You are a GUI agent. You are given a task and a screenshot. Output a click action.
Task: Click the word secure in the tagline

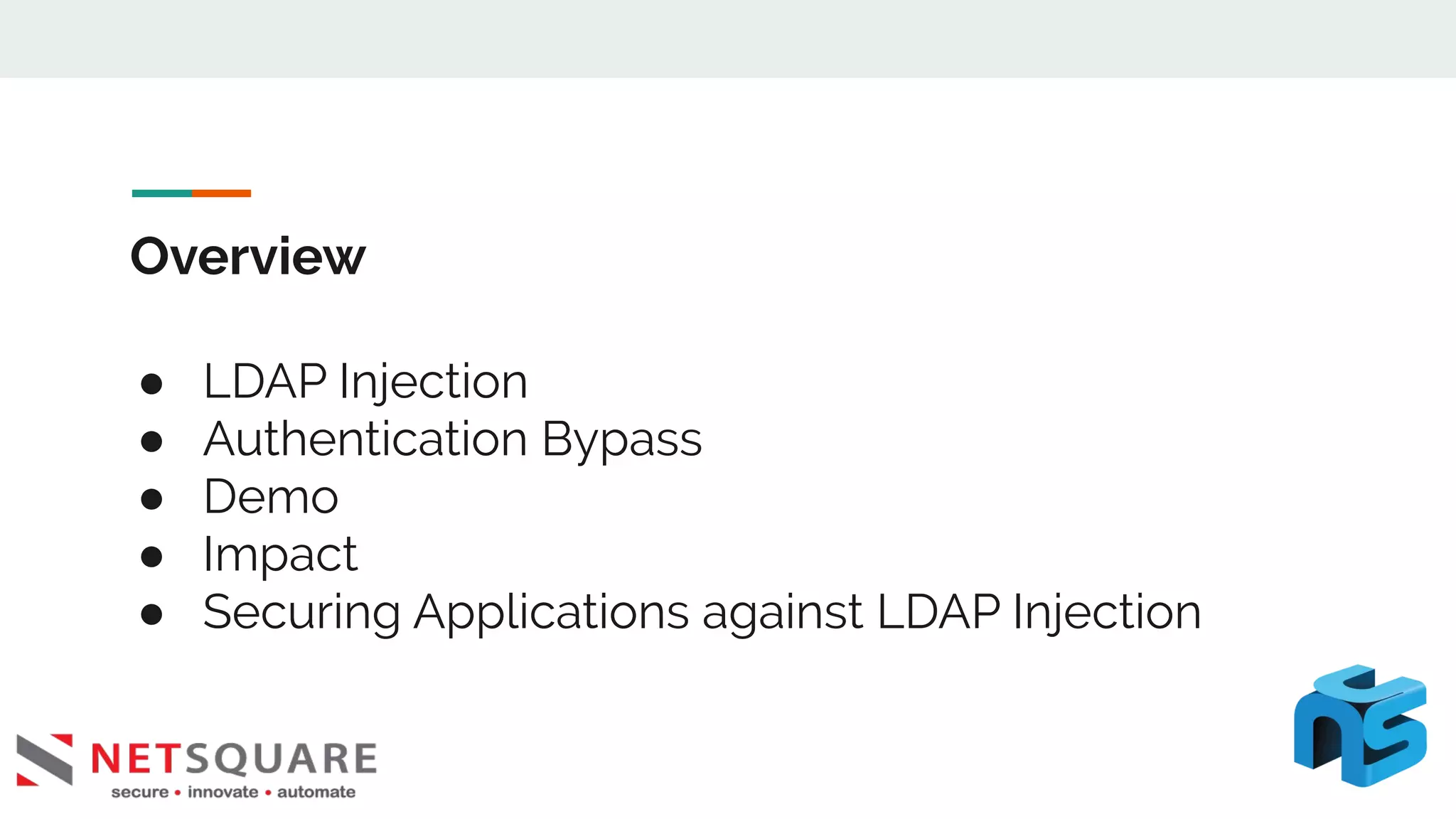click(140, 792)
